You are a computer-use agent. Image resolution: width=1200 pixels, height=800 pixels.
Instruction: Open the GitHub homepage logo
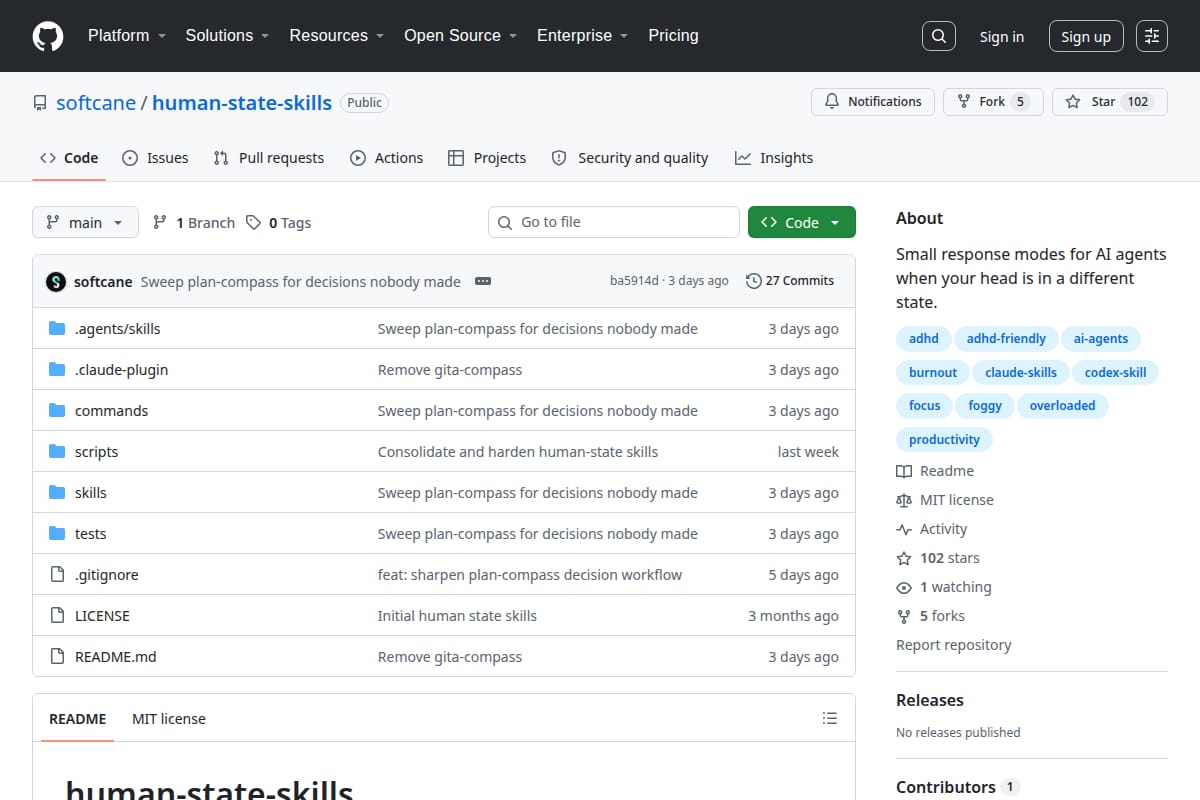click(48, 36)
